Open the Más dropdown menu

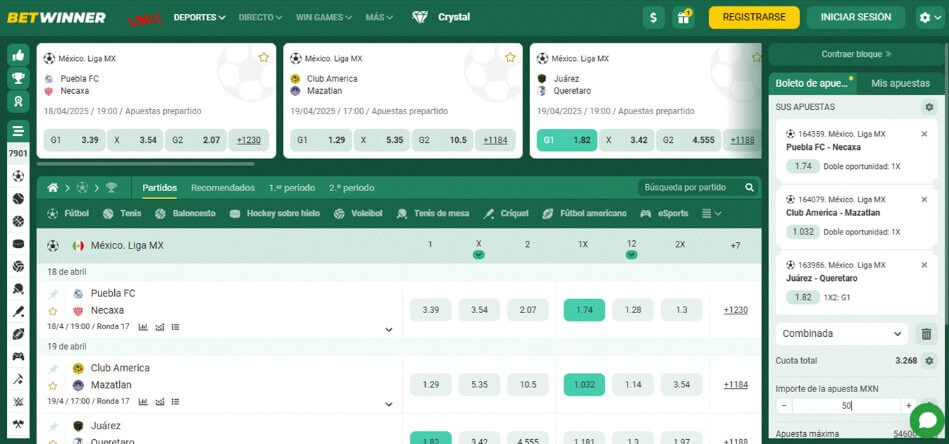pos(379,18)
